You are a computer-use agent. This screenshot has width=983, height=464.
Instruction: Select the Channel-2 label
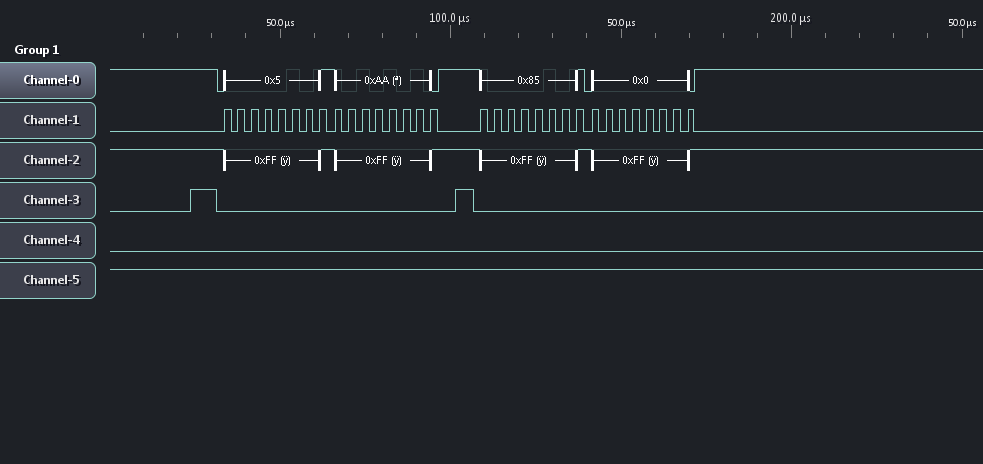(47, 161)
